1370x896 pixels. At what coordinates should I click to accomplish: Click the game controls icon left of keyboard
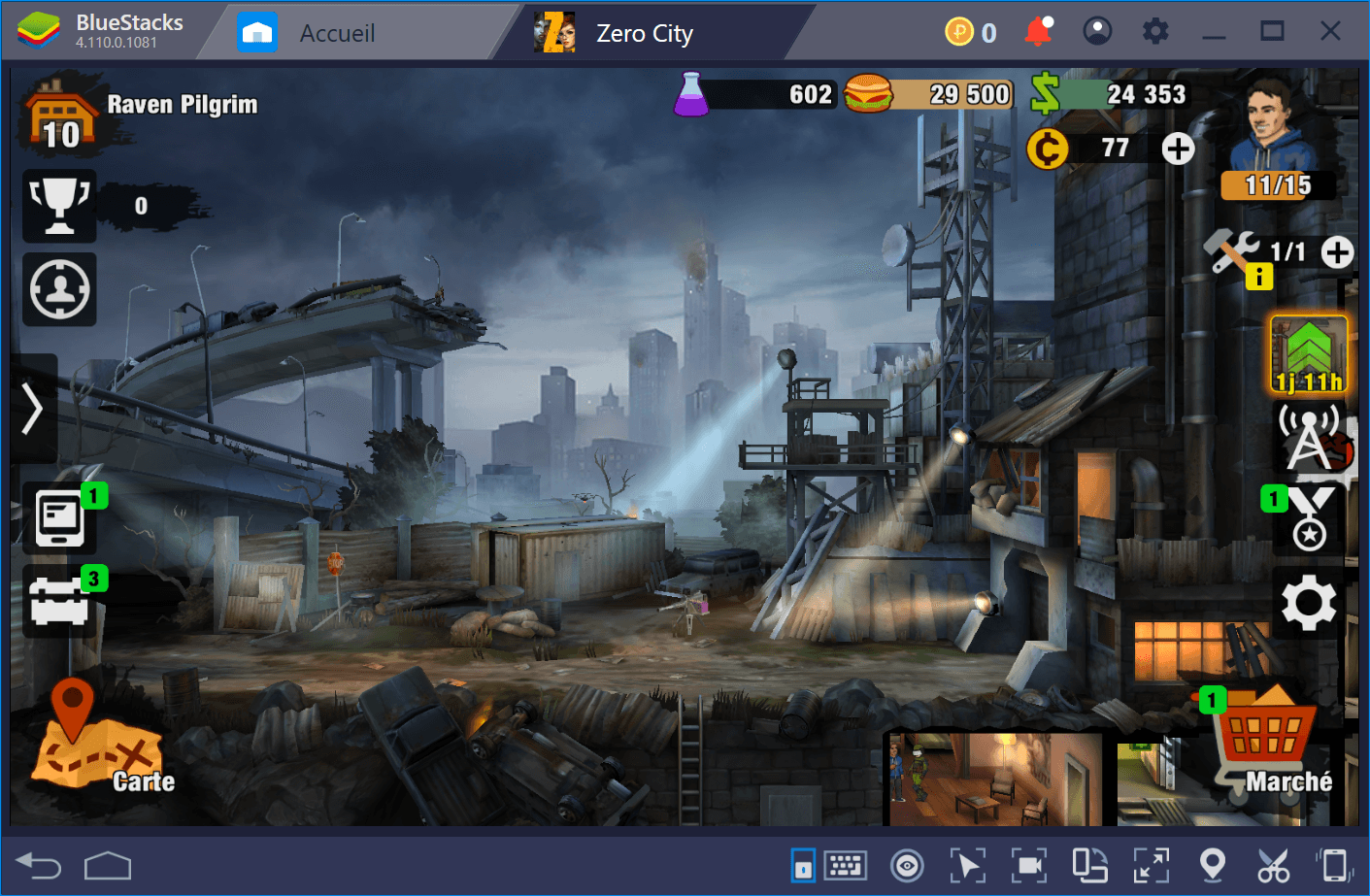click(803, 865)
